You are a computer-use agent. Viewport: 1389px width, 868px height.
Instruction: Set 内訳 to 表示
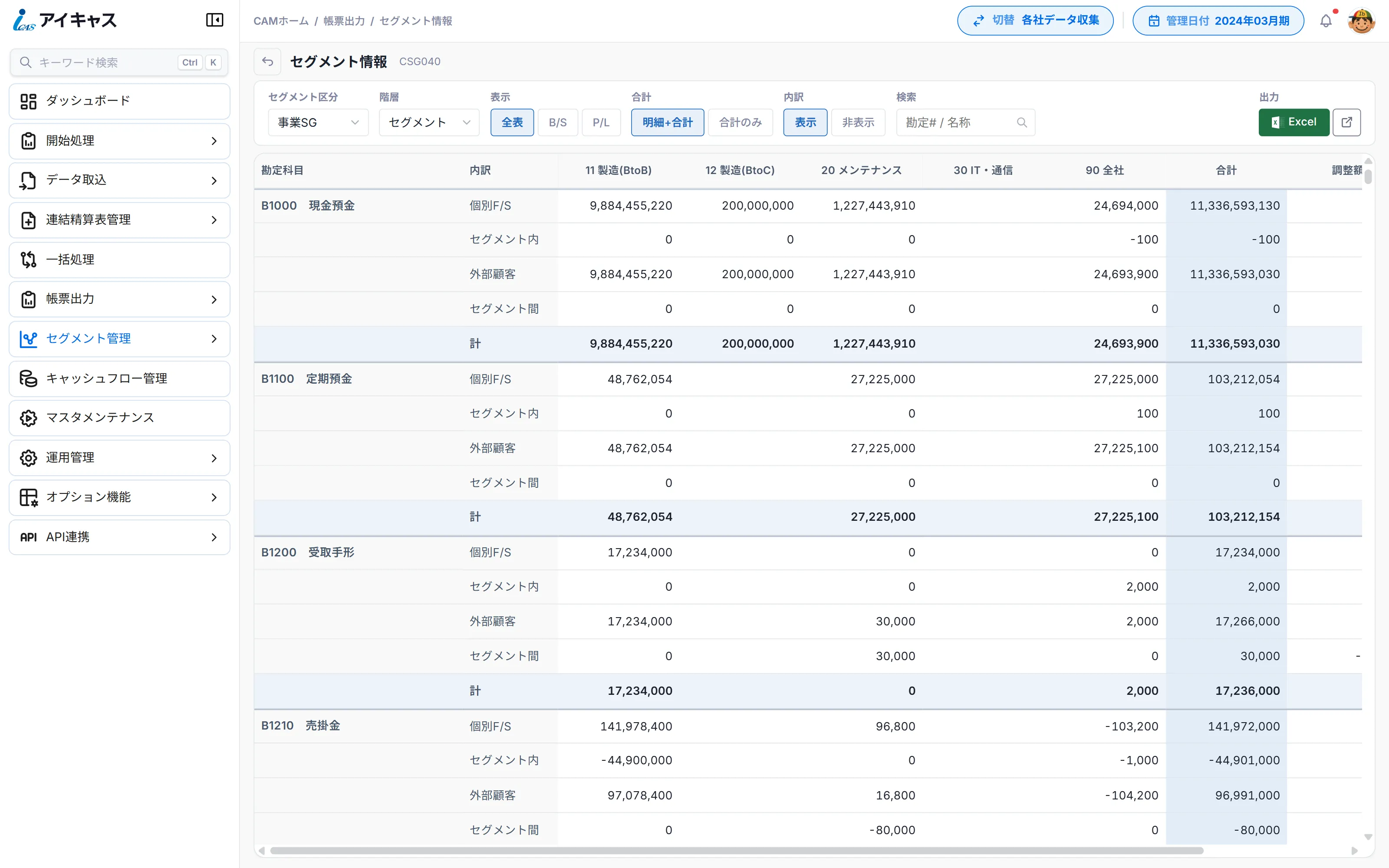coord(805,122)
